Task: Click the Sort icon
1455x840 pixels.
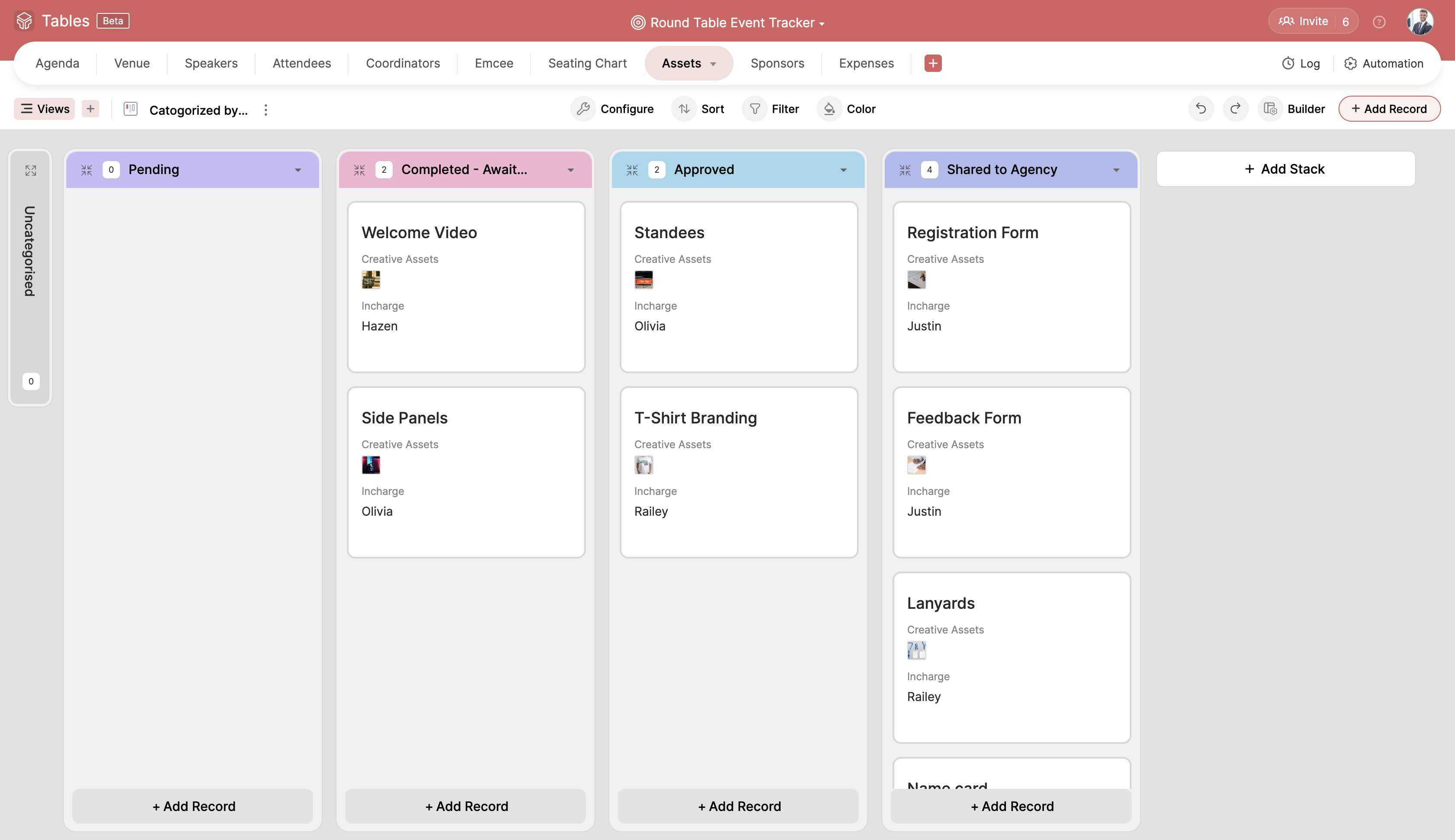Action: coord(684,108)
